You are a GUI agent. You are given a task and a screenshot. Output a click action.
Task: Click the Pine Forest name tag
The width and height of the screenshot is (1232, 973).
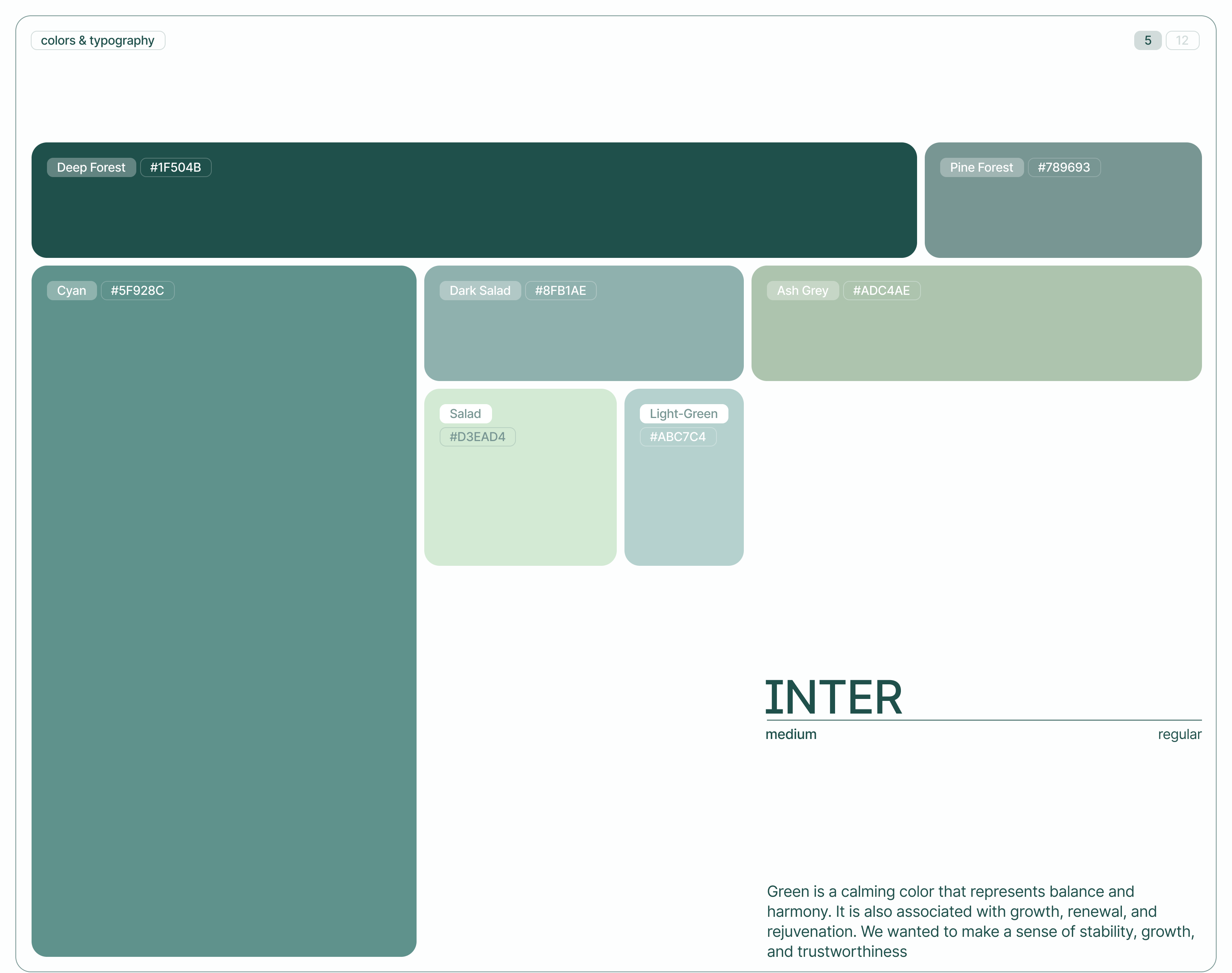[981, 167]
